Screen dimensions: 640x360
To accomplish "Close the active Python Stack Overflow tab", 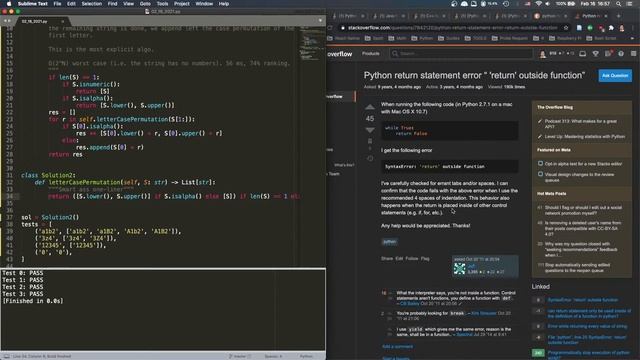I will [606, 16].
